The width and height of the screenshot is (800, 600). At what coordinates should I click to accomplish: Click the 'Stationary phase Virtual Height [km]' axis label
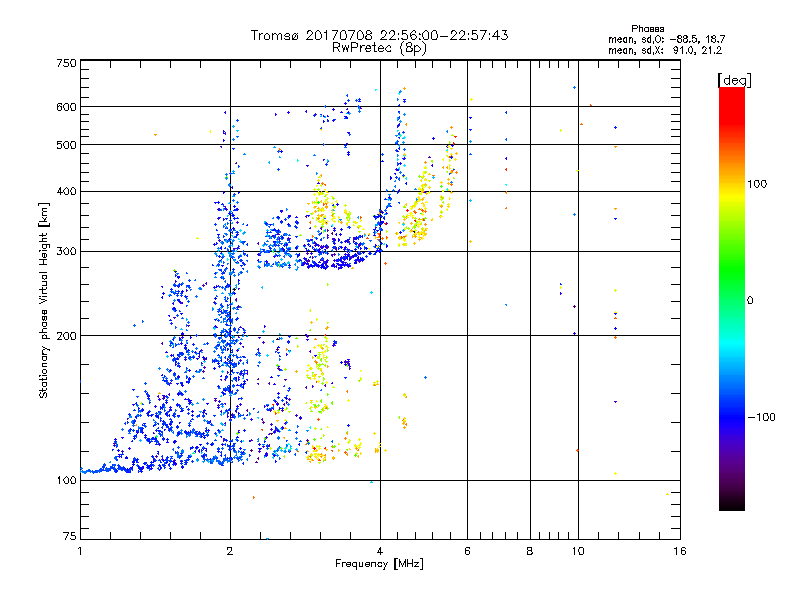pos(44,301)
